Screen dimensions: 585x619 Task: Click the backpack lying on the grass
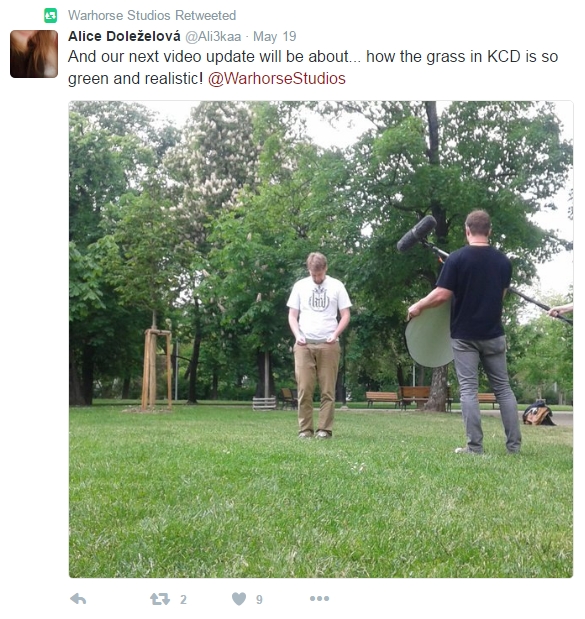(538, 413)
